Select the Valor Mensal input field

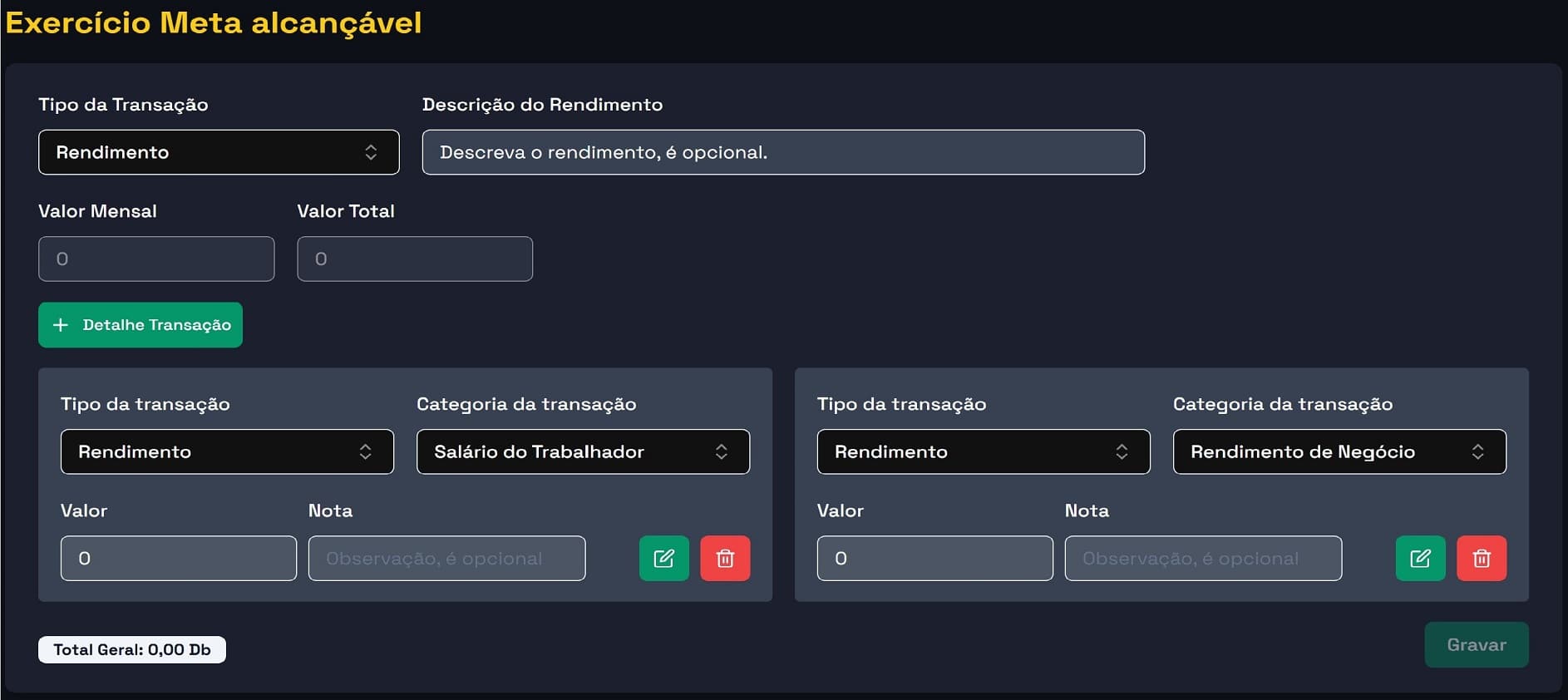155,259
